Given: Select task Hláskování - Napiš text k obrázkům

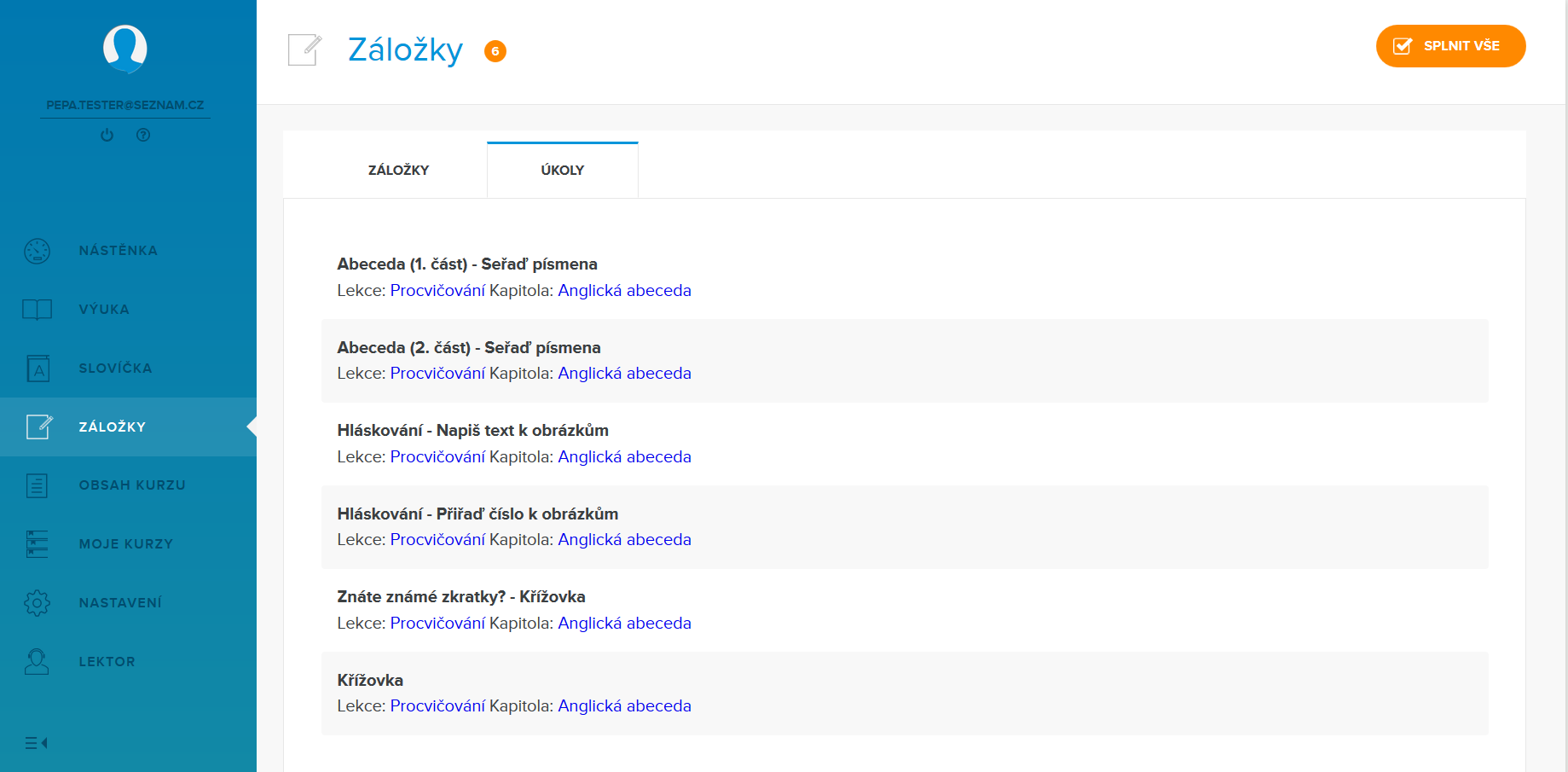Looking at the screenshot, I should 472,431.
